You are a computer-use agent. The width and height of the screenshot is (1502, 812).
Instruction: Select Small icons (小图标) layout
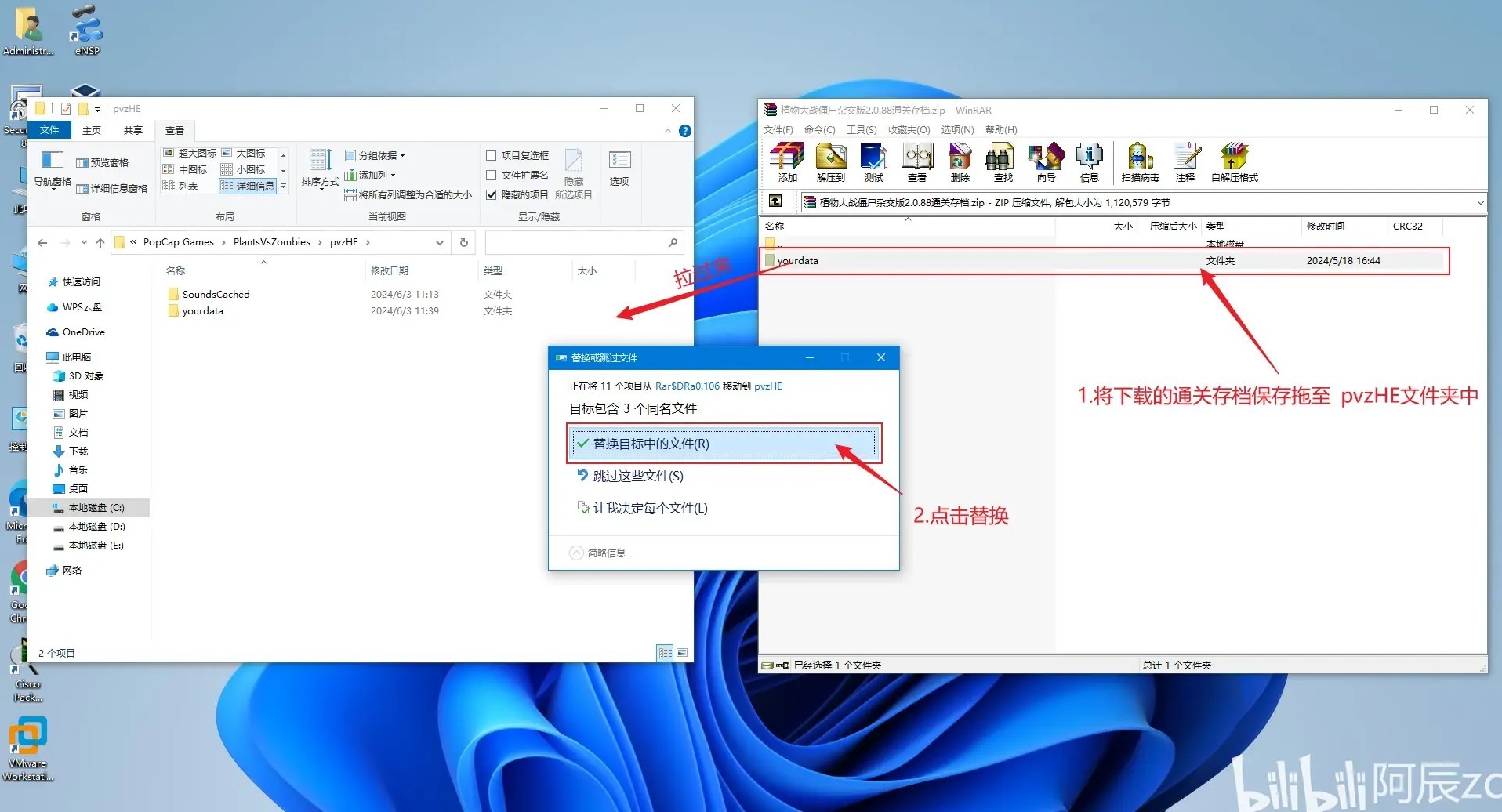(x=243, y=169)
